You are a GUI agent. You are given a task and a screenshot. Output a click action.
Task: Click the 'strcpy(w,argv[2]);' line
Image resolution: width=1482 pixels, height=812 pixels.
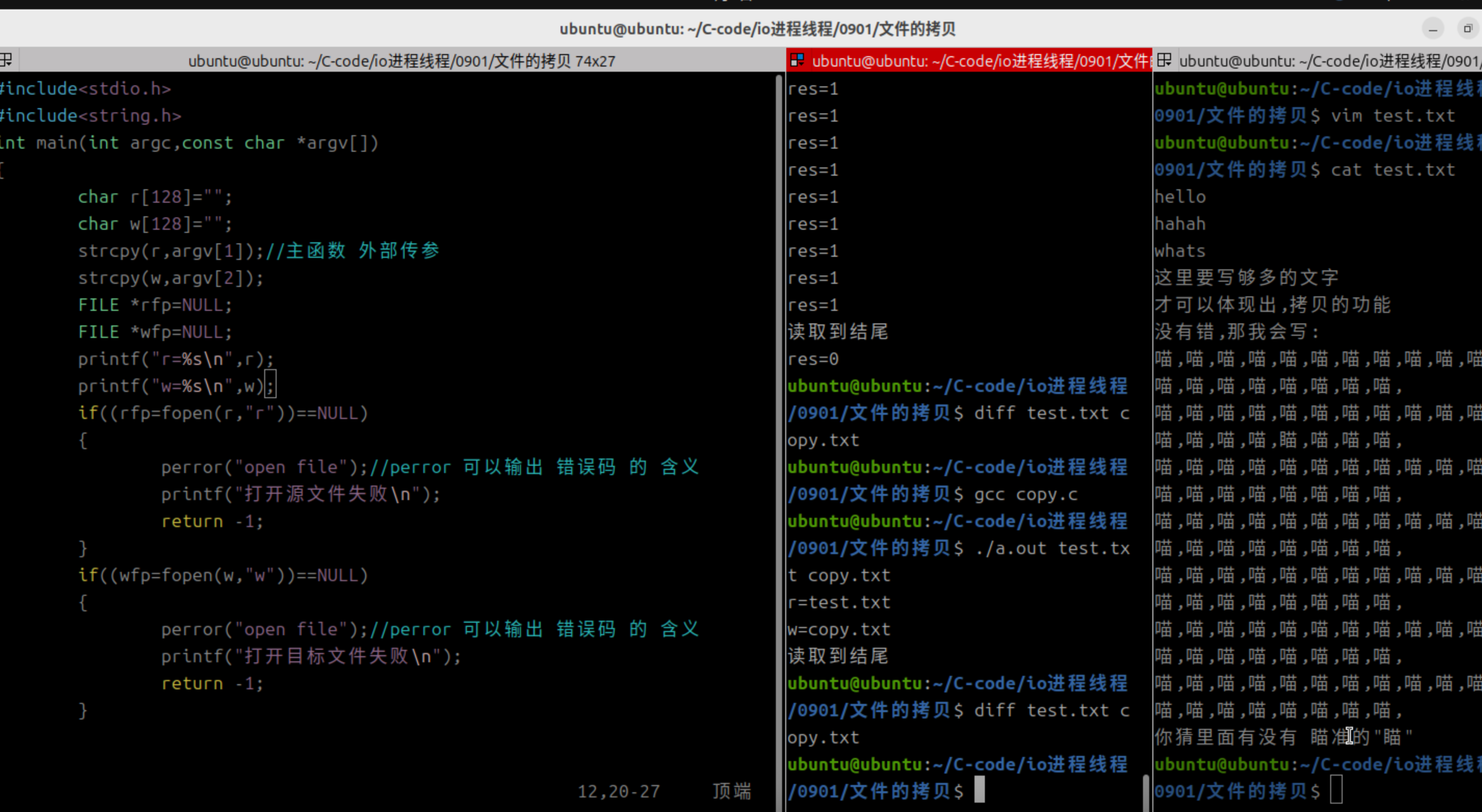click(171, 278)
